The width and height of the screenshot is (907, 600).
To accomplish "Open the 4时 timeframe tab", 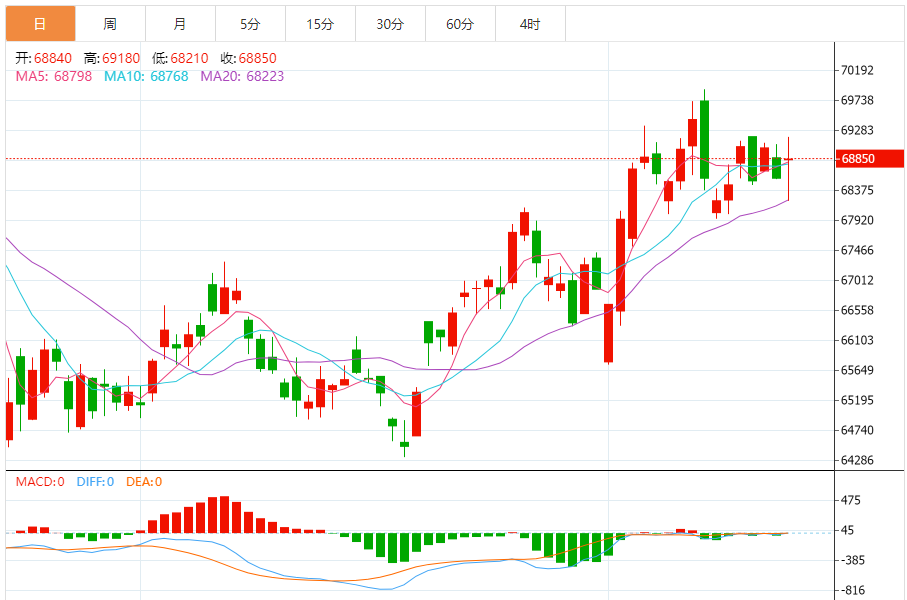I will point(530,24).
